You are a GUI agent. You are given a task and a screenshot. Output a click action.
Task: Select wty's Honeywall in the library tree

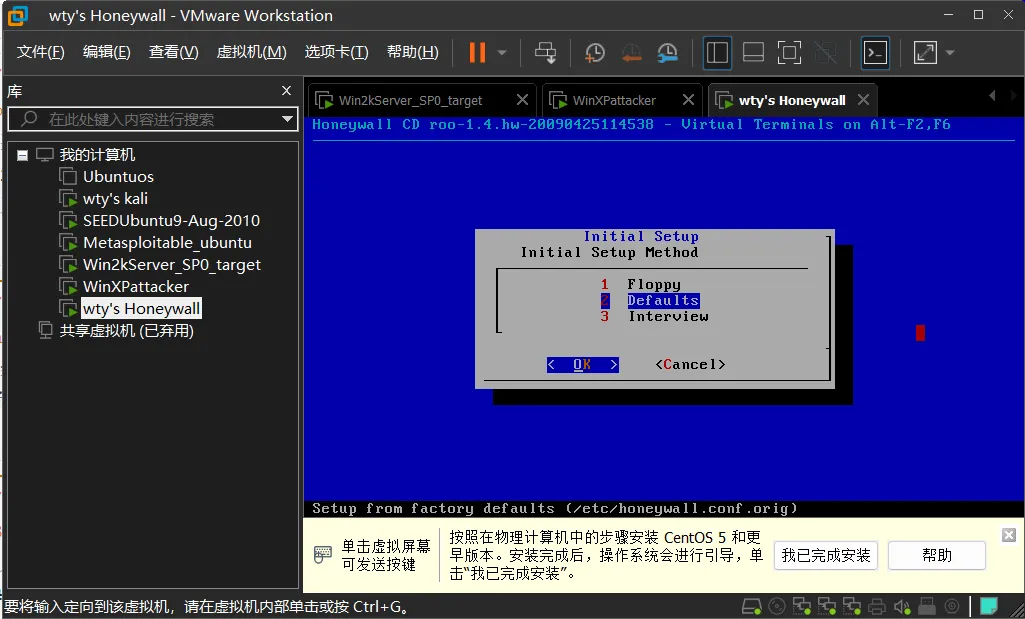coord(141,309)
